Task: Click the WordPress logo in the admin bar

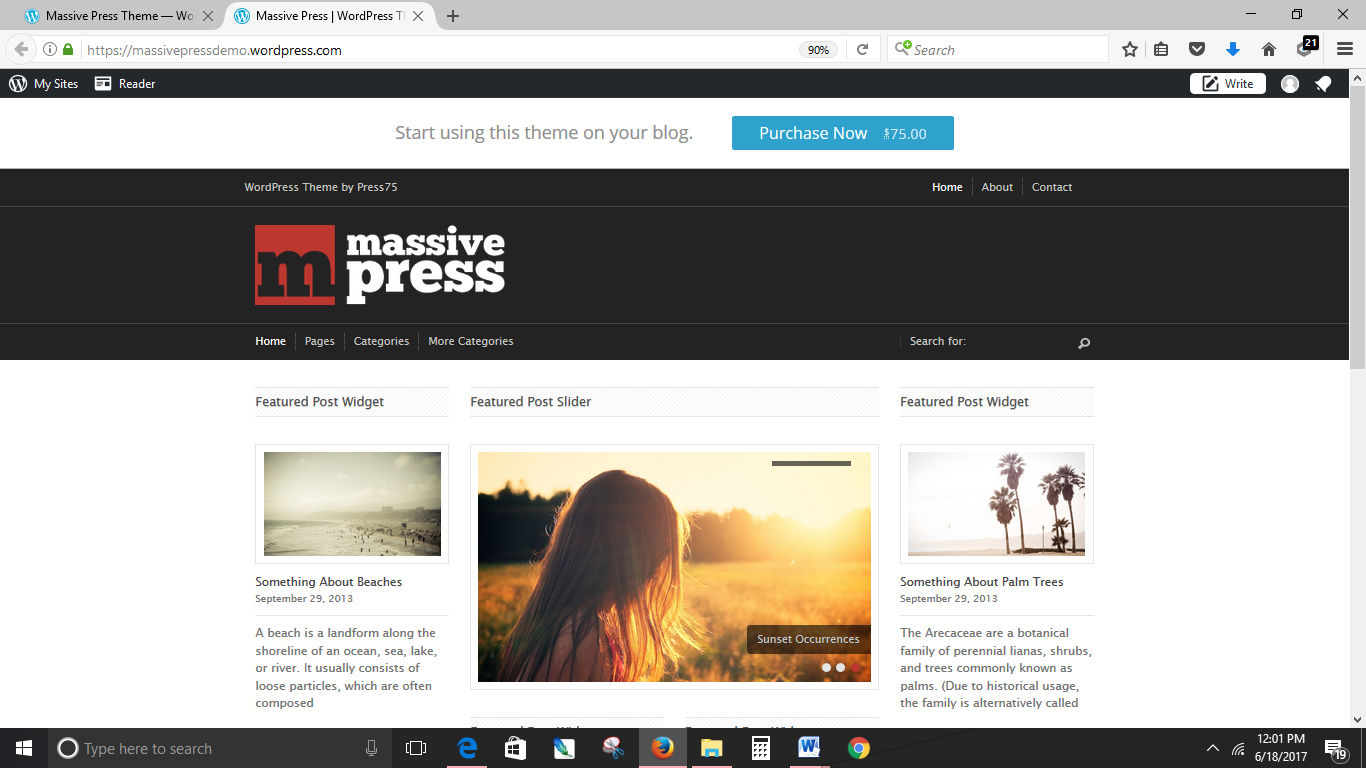Action: point(17,83)
